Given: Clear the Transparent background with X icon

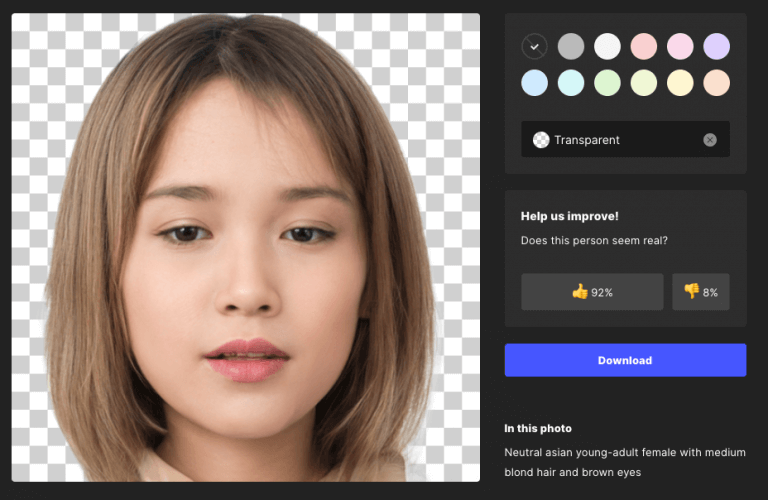Looking at the screenshot, I should coord(710,140).
